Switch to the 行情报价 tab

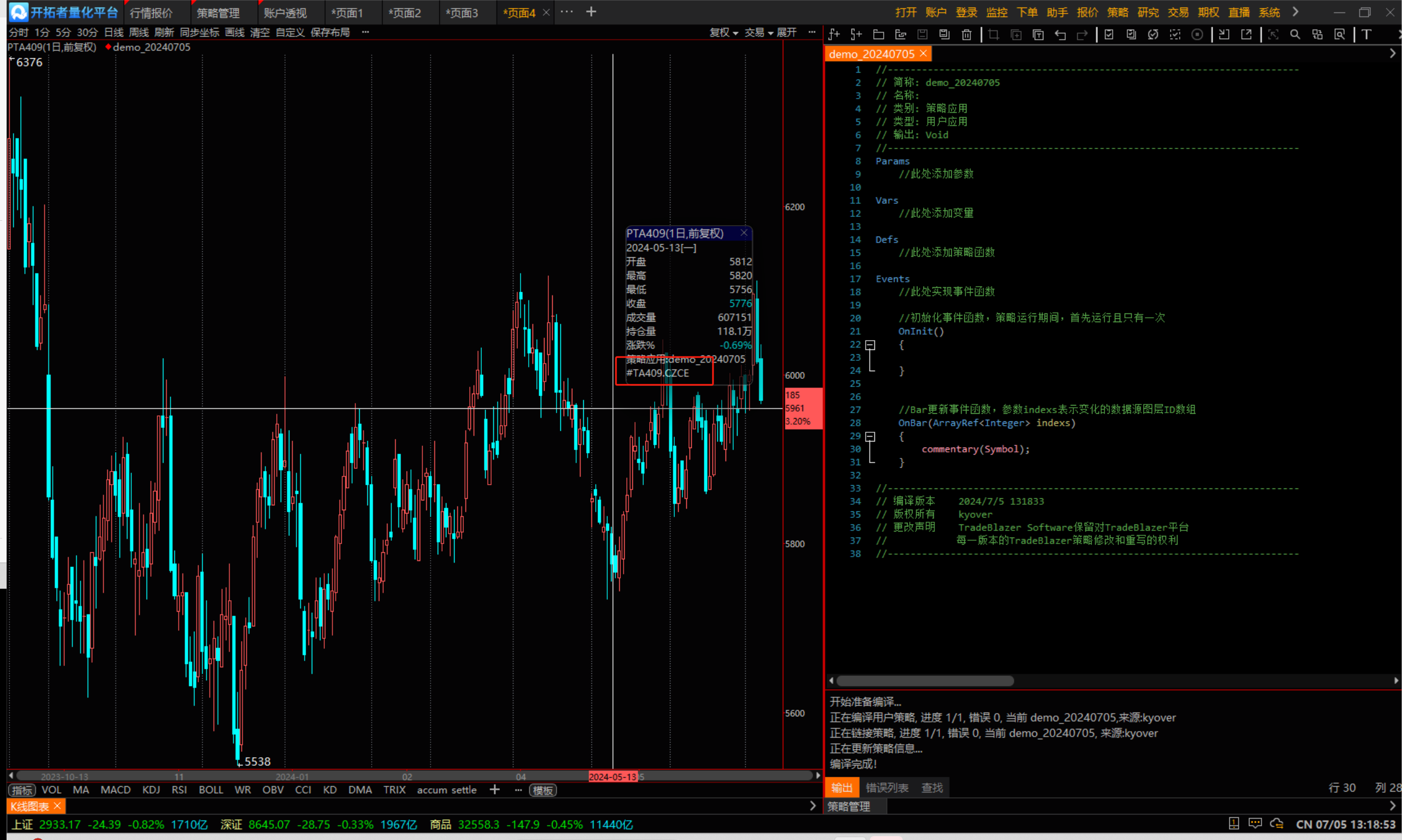(x=151, y=13)
